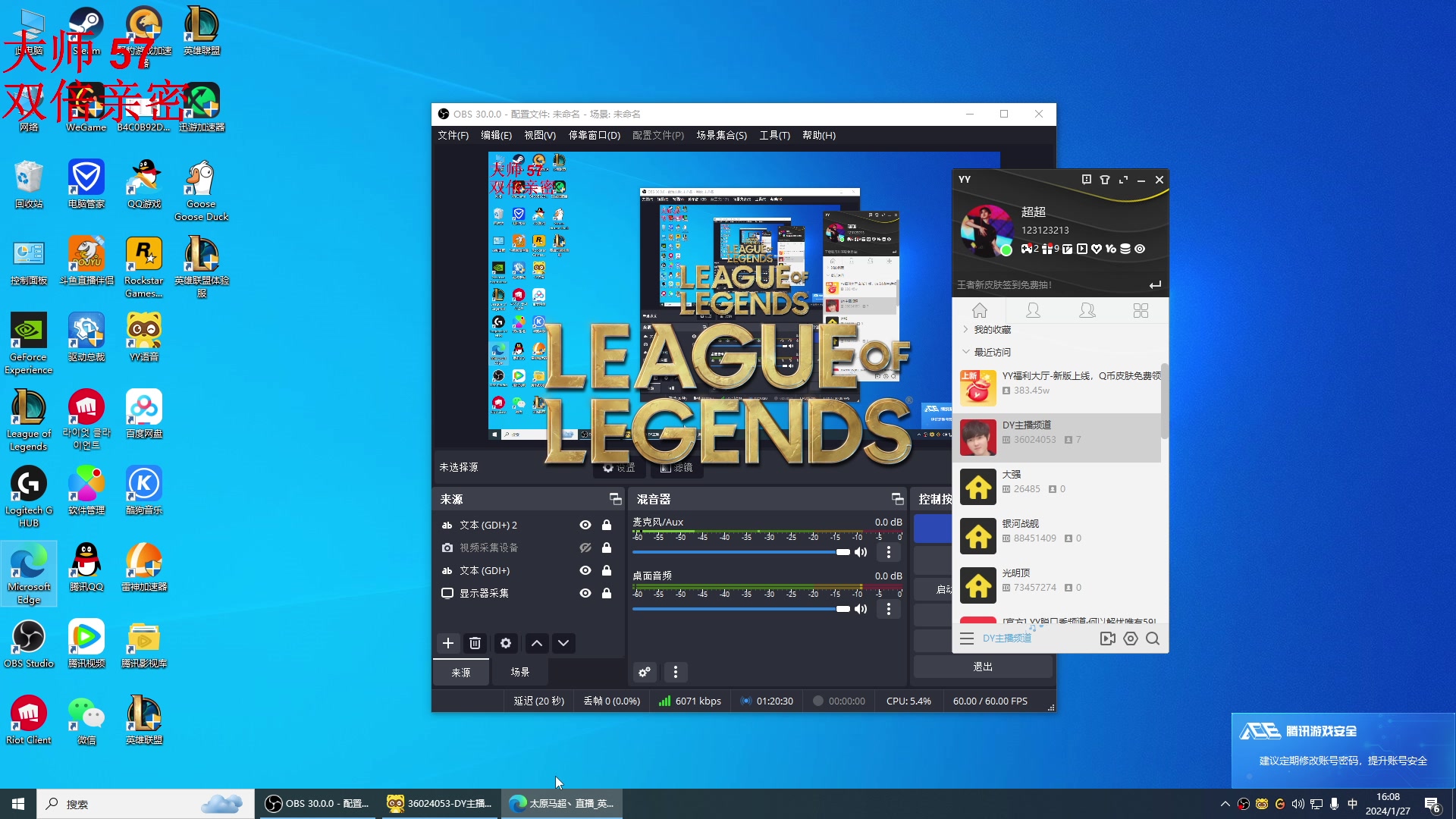Open WeChat desktop icon
Screen dimensions: 1456x819
86,720
